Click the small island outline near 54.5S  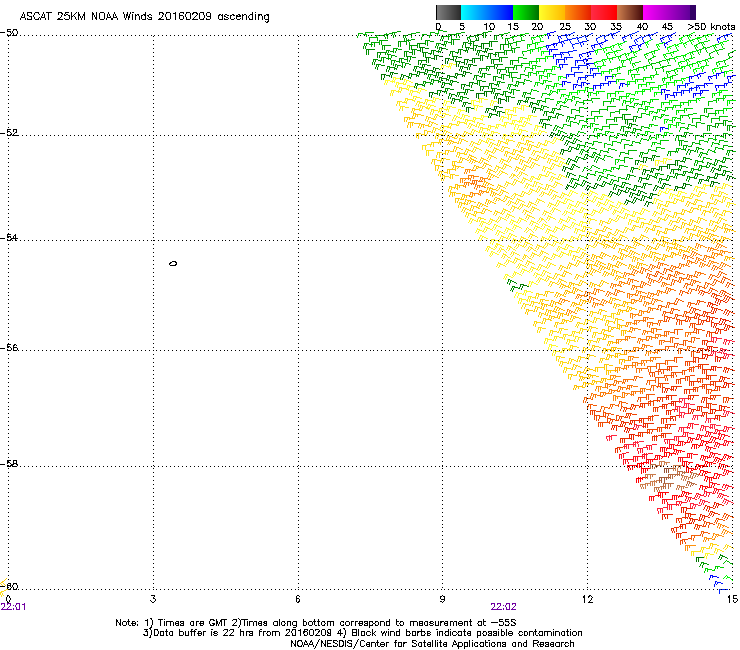click(x=173, y=263)
